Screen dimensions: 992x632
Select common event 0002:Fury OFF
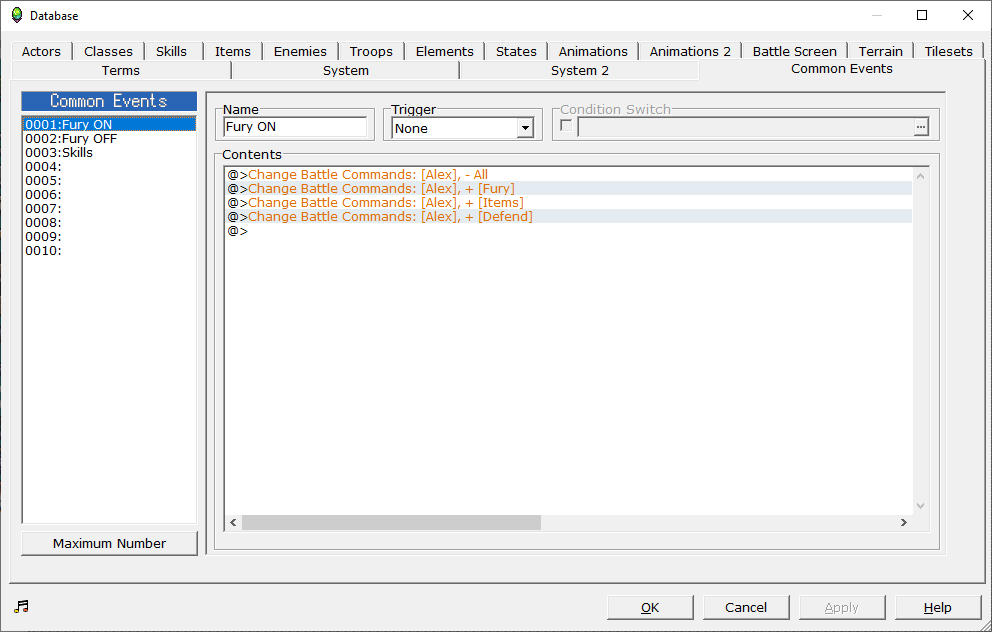tap(109, 139)
